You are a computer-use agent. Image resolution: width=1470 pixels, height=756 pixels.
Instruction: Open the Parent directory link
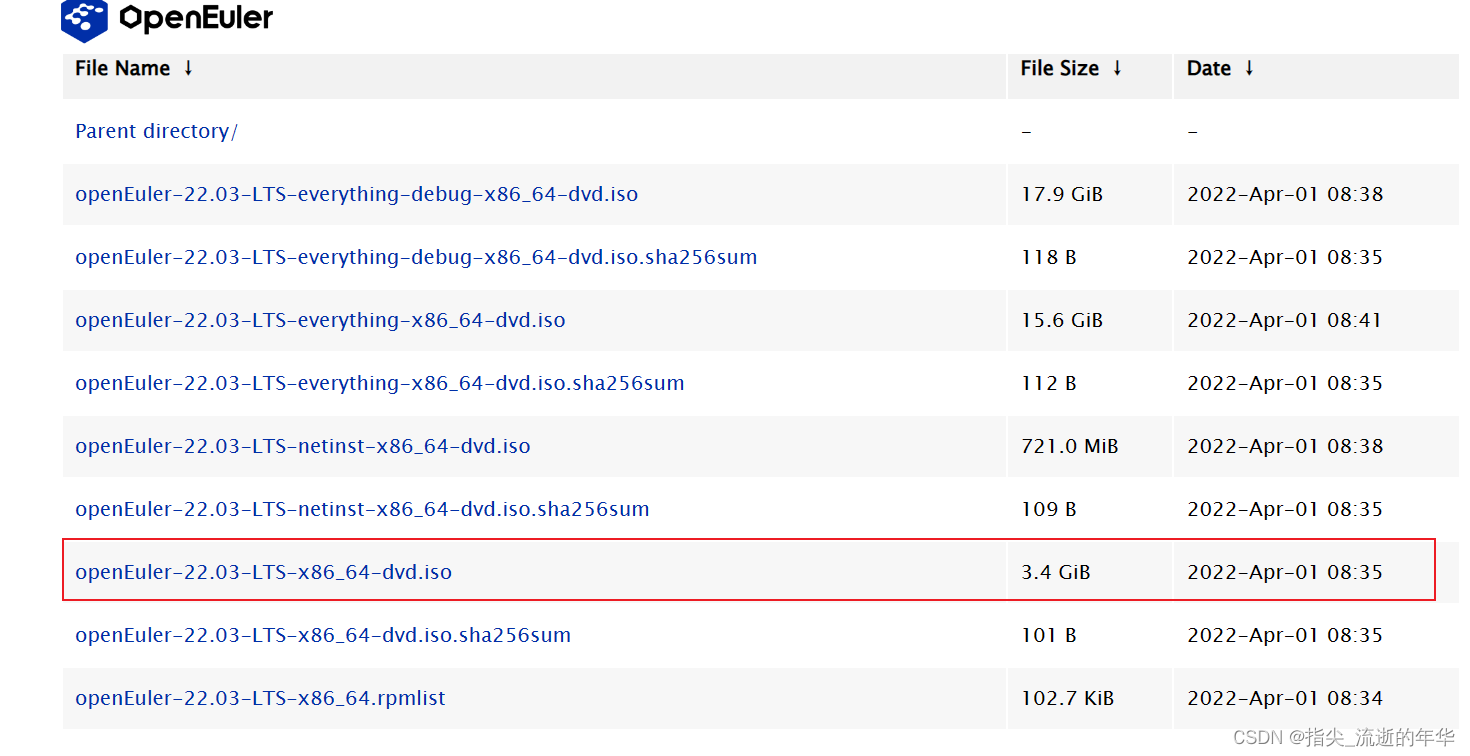tap(156, 131)
